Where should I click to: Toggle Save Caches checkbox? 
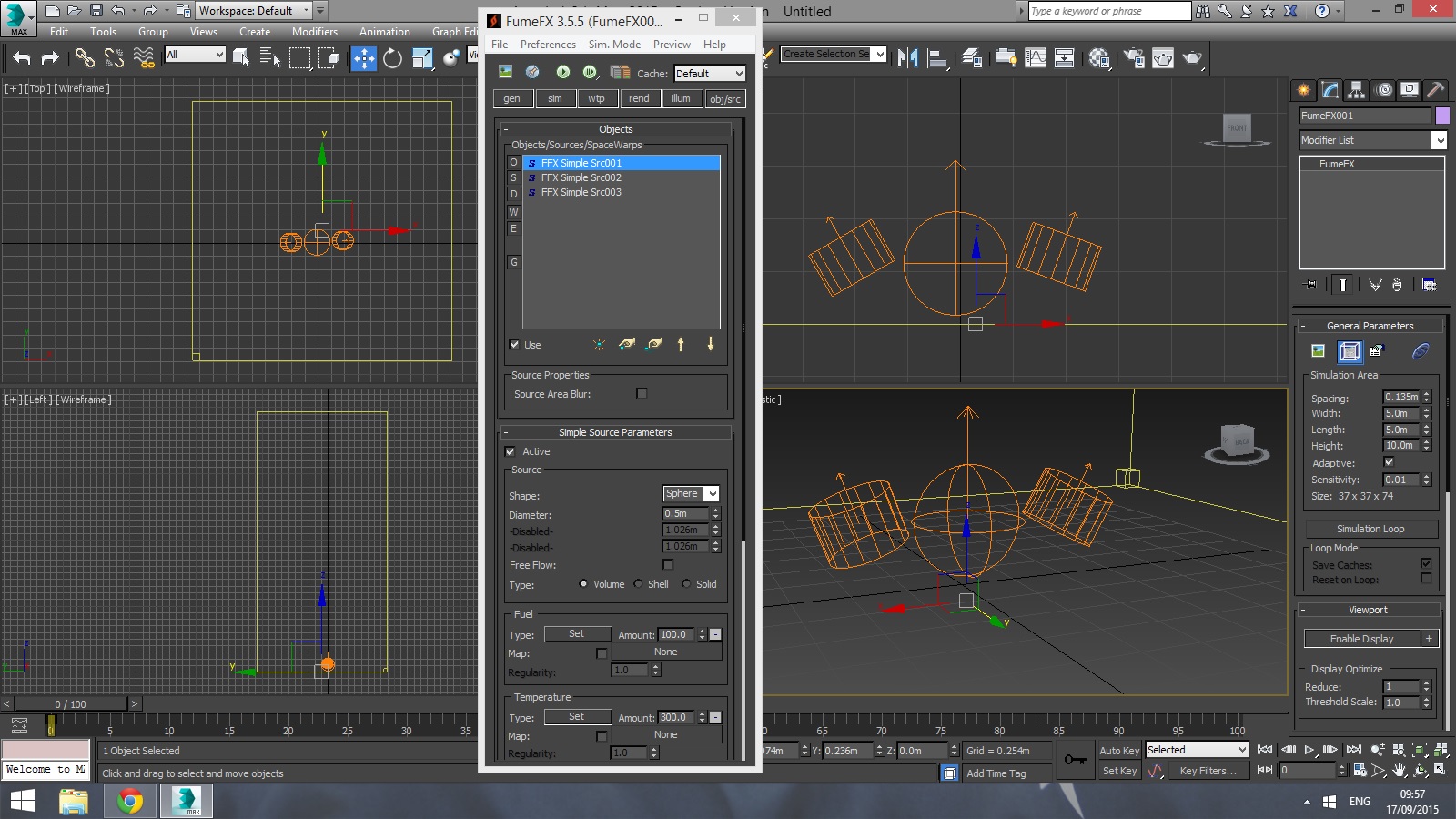pos(1426,564)
